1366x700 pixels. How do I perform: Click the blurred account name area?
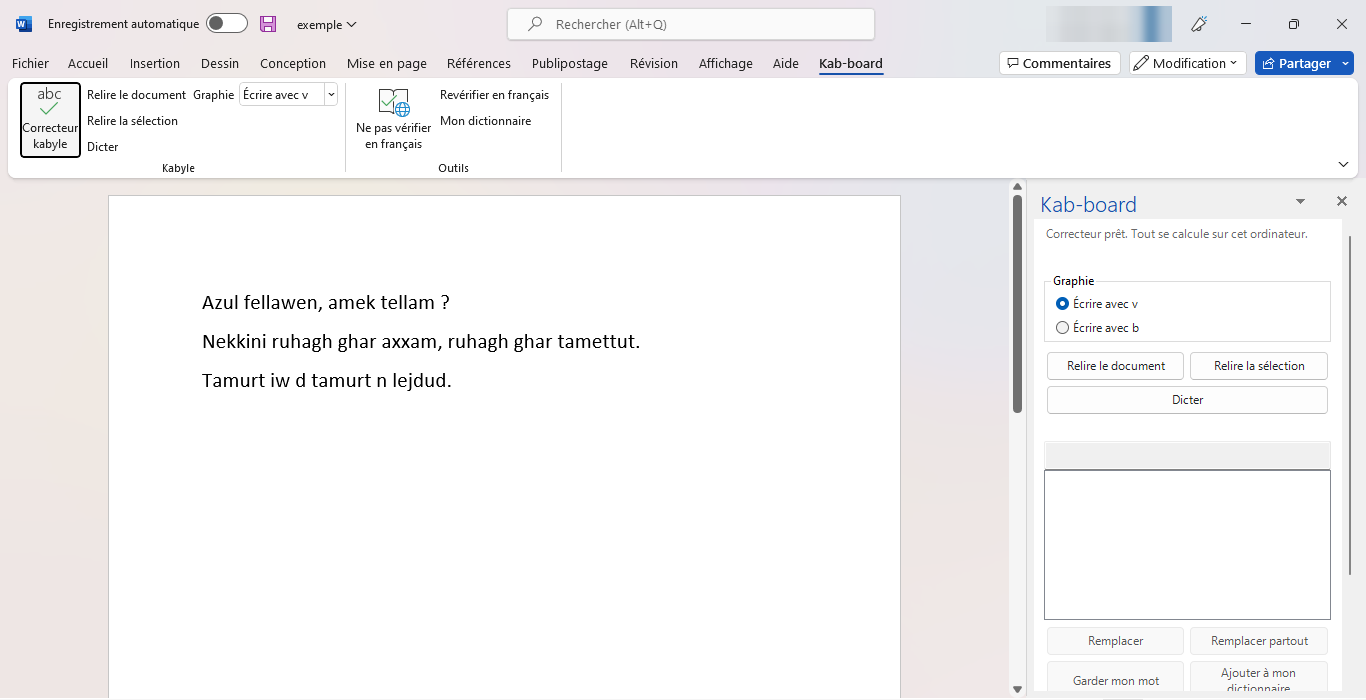1108,24
